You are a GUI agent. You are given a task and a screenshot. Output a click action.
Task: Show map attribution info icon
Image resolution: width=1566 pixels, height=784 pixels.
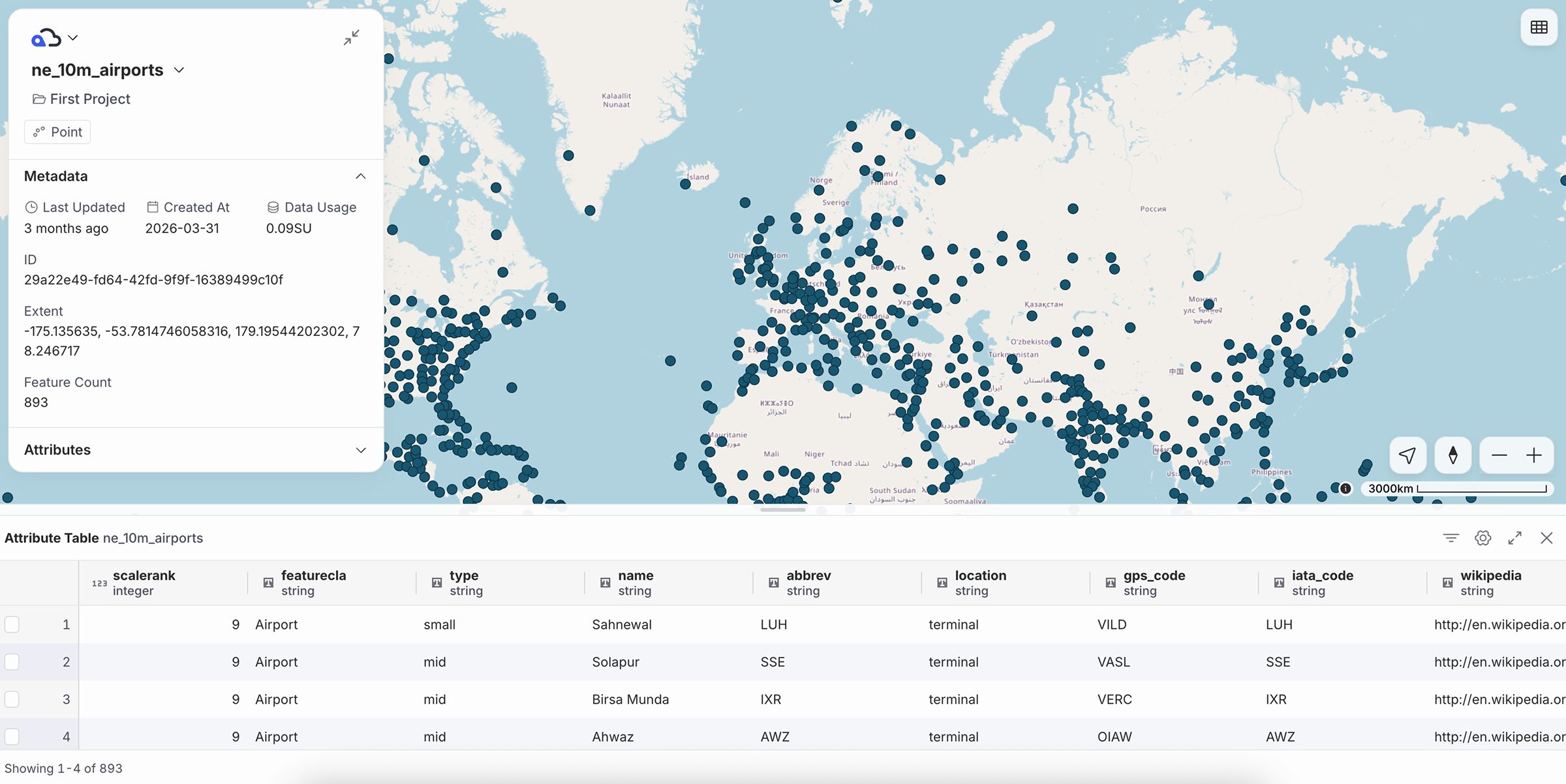pyautogui.click(x=1345, y=489)
